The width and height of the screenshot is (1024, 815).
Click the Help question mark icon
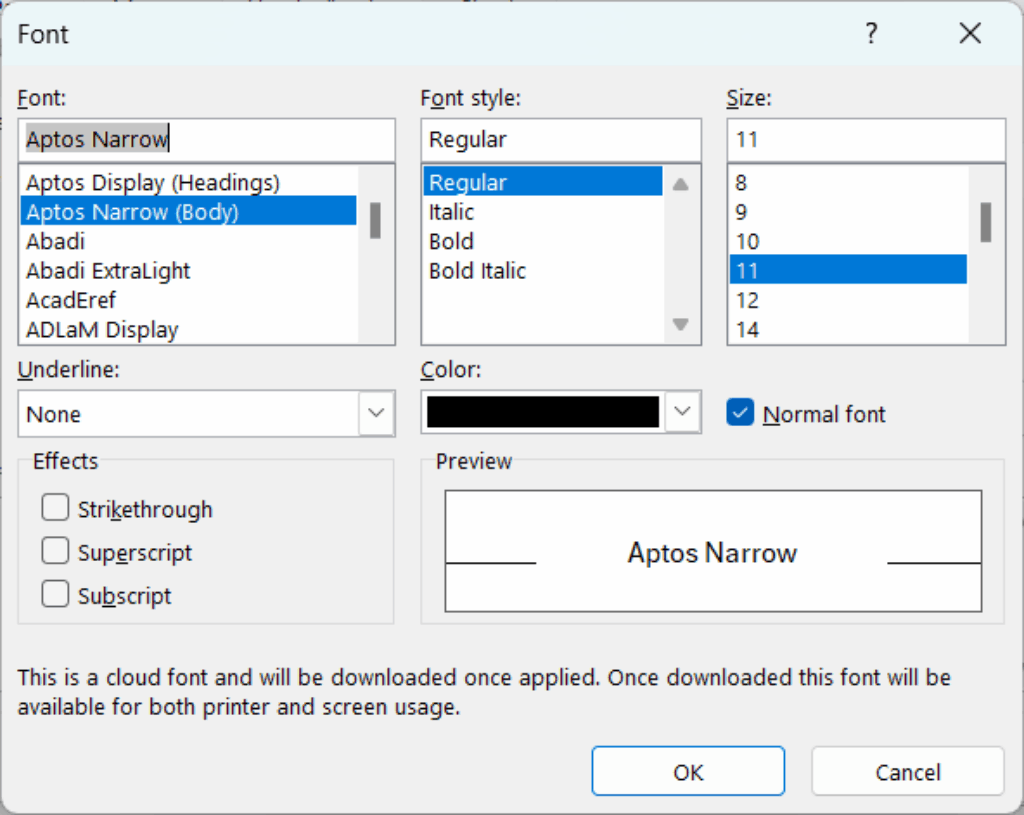coord(871,33)
